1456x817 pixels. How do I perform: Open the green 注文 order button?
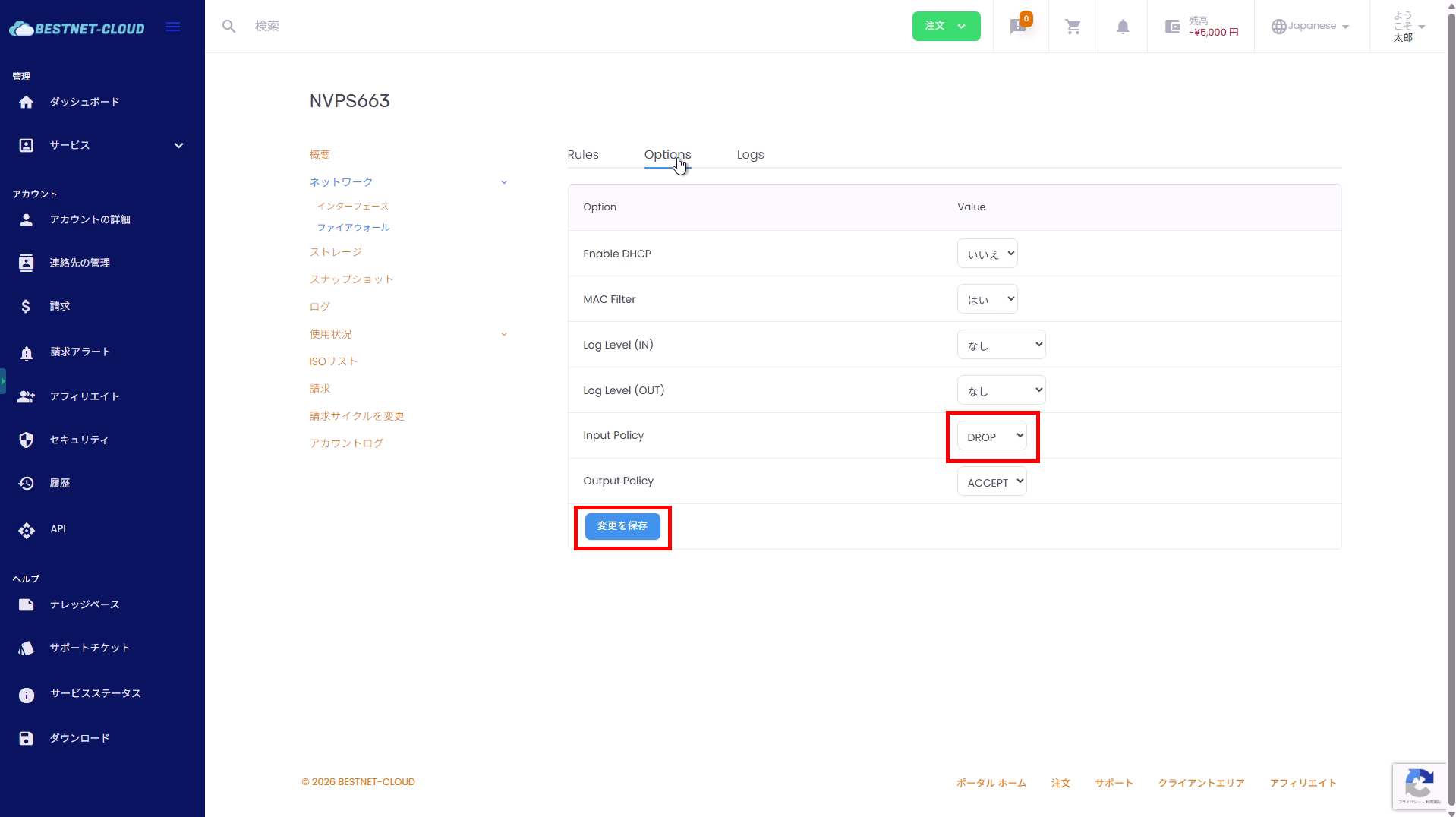point(945,26)
